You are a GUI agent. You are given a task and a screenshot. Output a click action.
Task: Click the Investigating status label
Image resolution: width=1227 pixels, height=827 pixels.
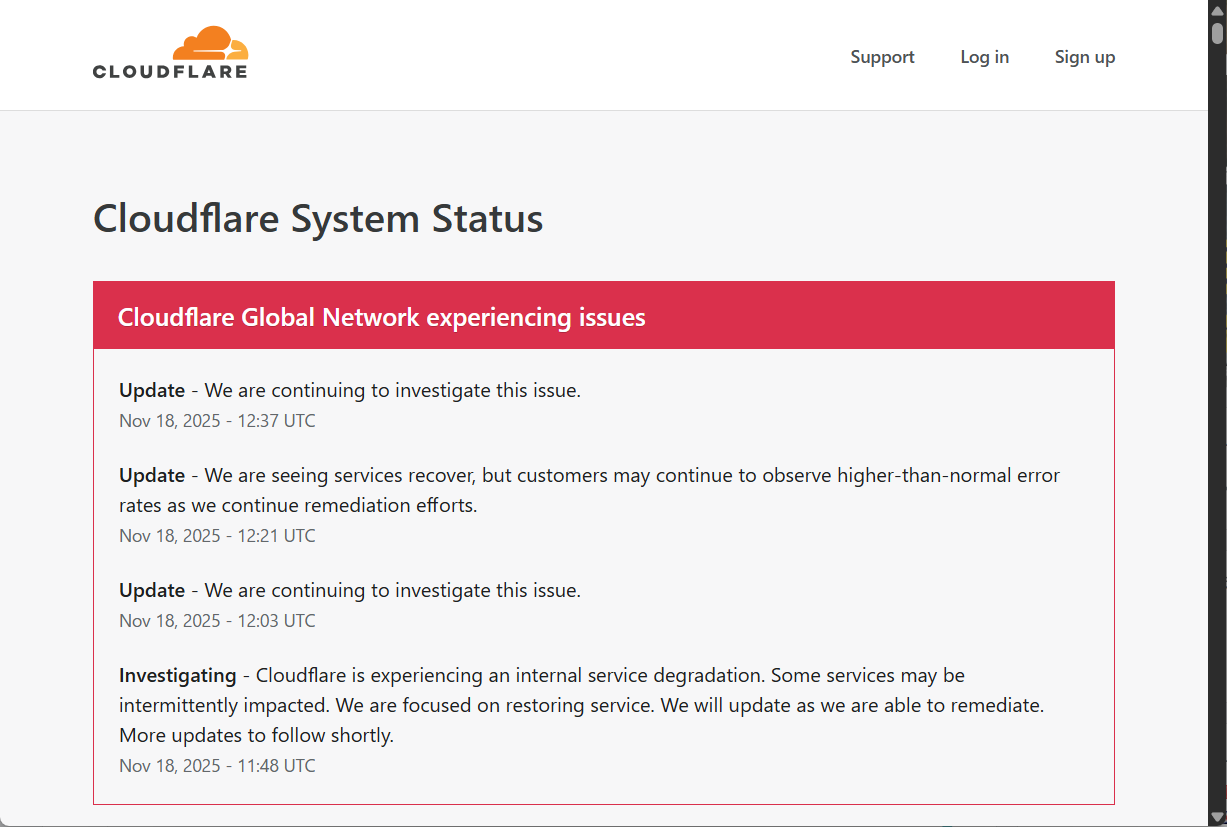coord(177,675)
